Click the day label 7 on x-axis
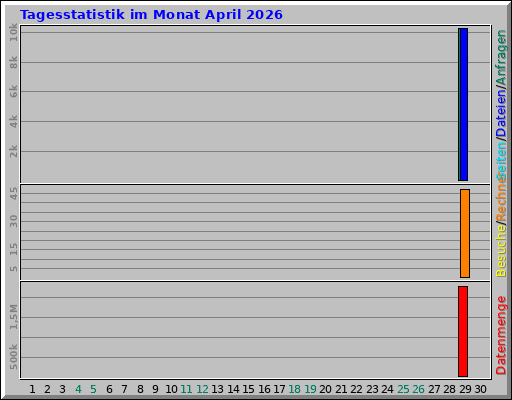This screenshot has width=512, height=400. (124, 389)
